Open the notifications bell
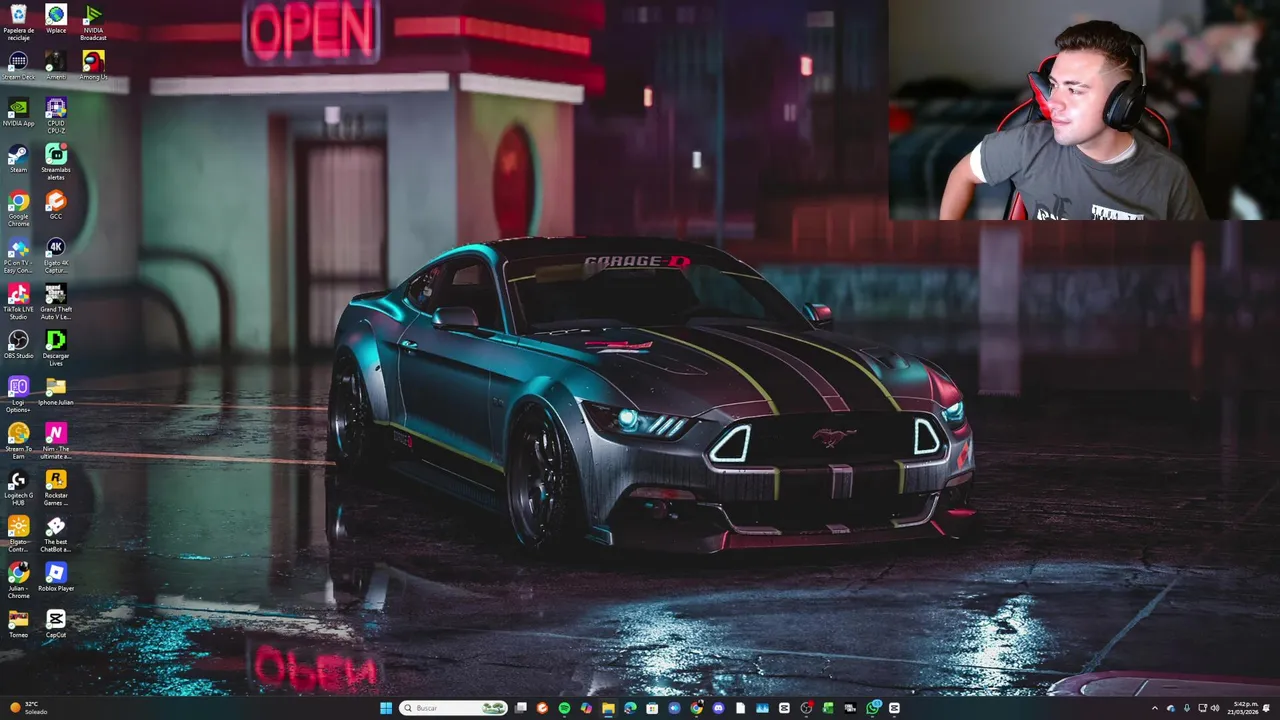Image resolution: width=1280 pixels, height=720 pixels. click(1268, 708)
